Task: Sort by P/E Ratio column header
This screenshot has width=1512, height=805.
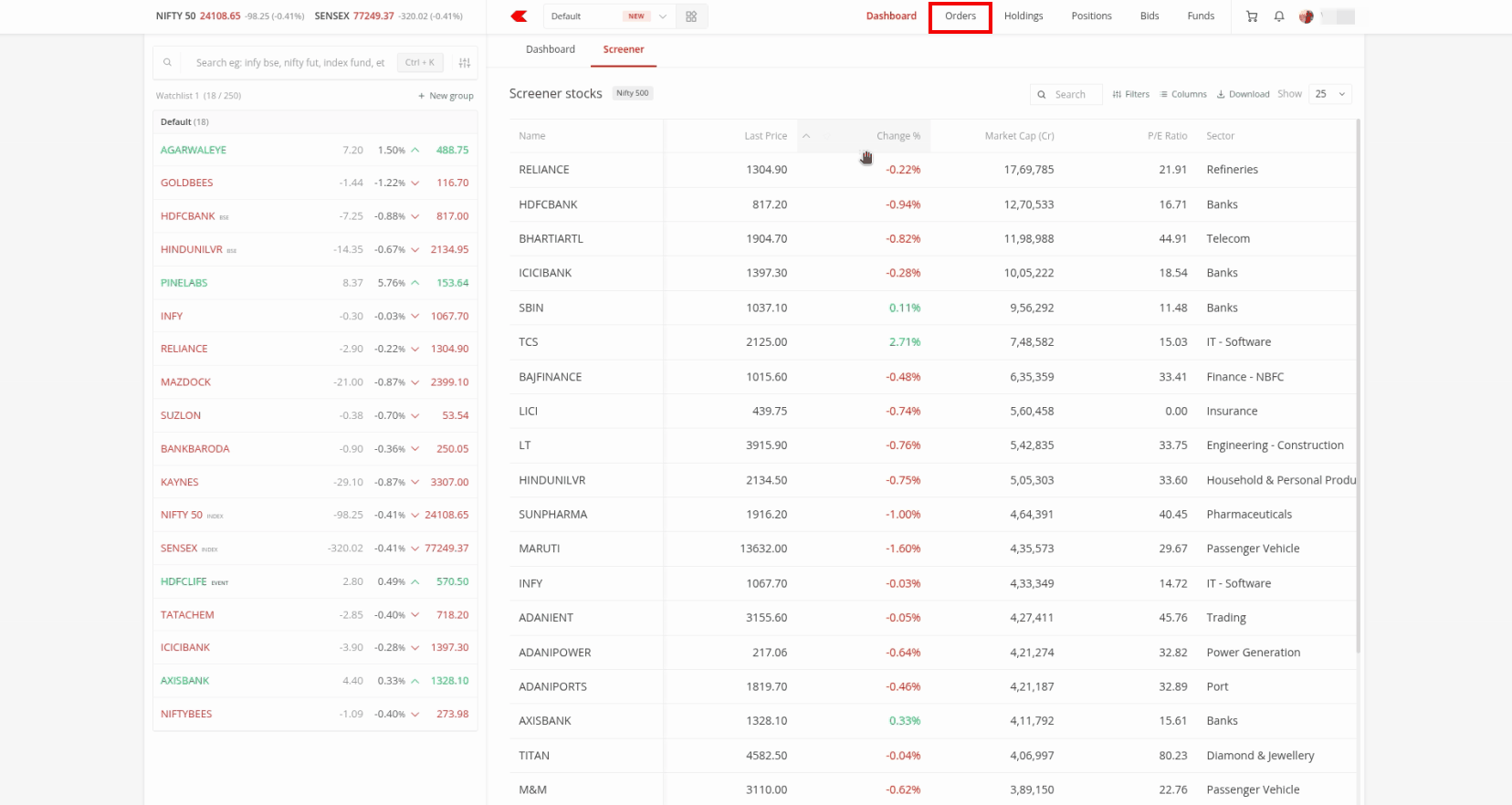Action: pyautogui.click(x=1167, y=136)
